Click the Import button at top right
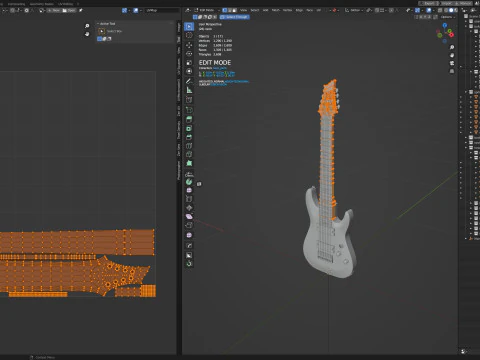This screenshot has width=480, height=360. pos(448,3)
